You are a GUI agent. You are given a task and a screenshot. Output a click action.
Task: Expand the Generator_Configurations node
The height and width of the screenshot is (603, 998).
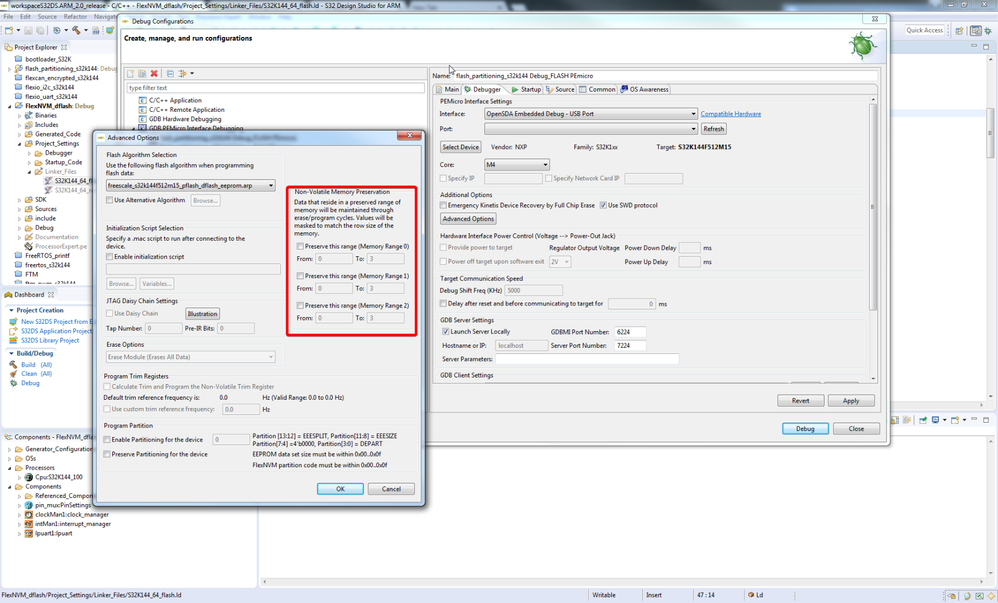10,450
